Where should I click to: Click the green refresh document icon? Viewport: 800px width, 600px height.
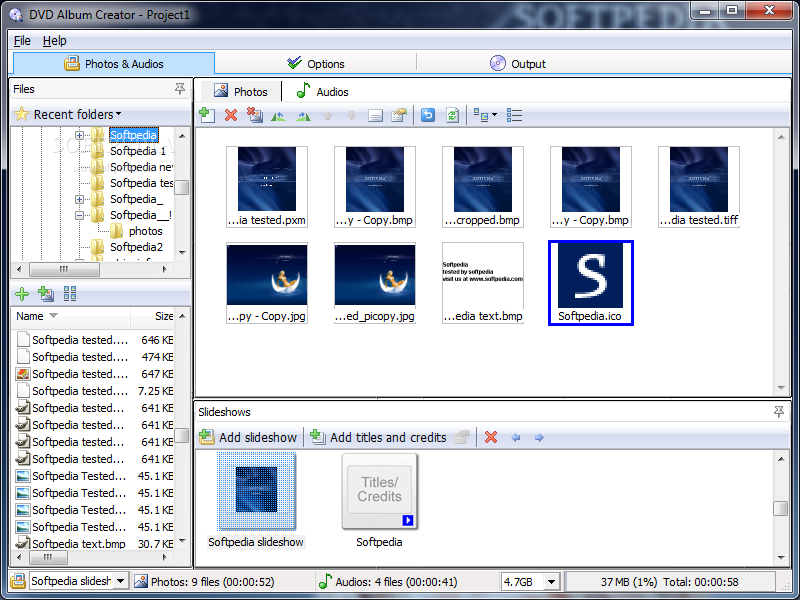(x=453, y=115)
